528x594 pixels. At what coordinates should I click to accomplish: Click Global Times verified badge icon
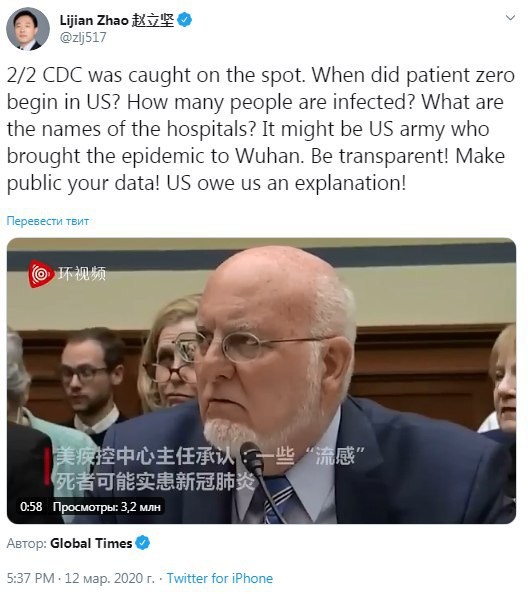coord(143,543)
